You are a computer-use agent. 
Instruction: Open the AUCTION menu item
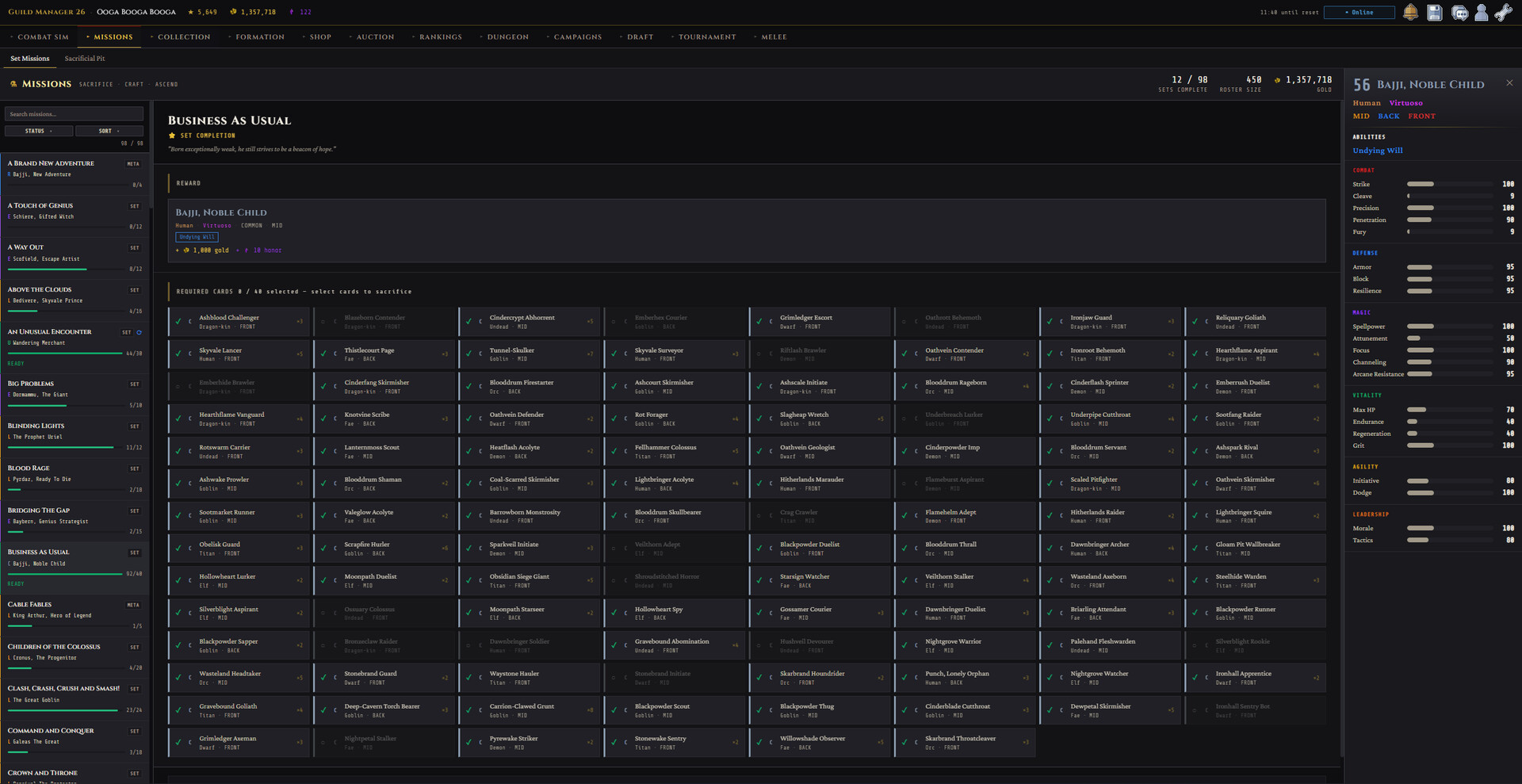[375, 36]
